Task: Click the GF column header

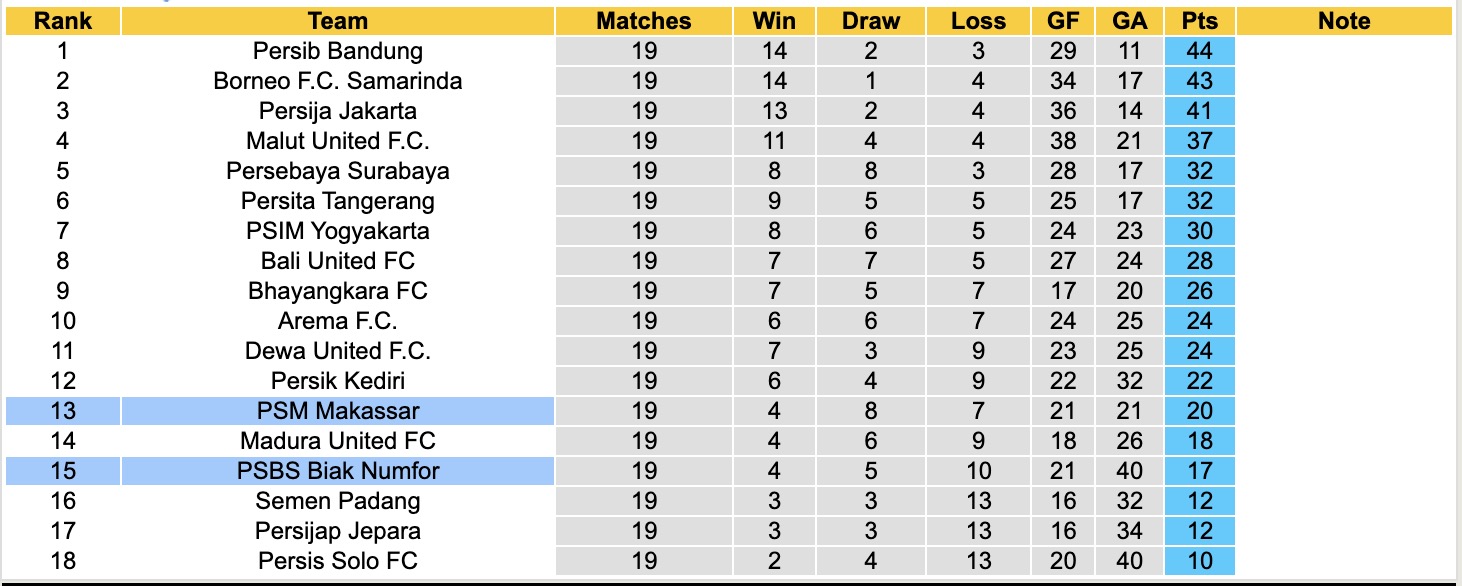Action: click(1062, 21)
